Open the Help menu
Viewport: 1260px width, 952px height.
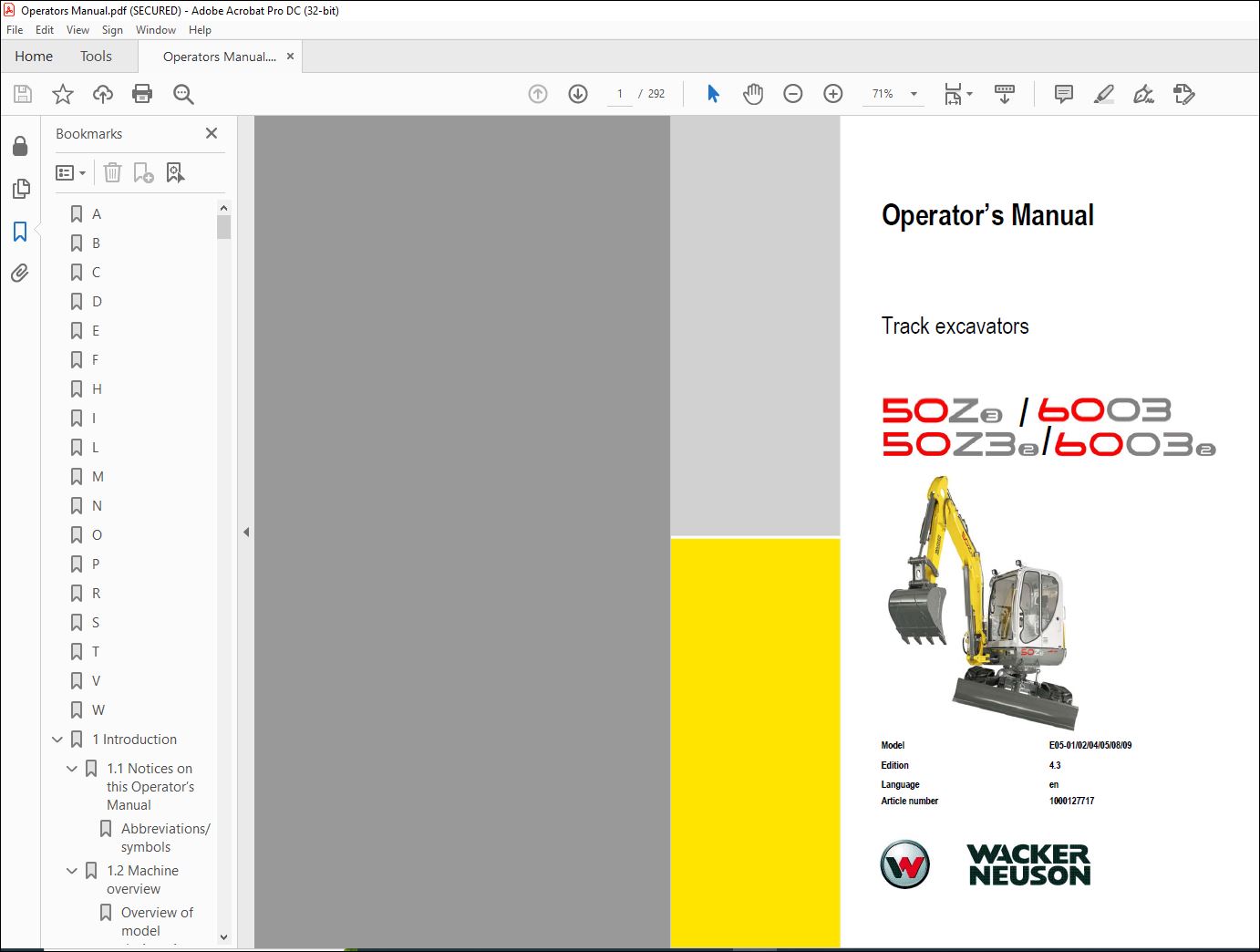point(200,30)
